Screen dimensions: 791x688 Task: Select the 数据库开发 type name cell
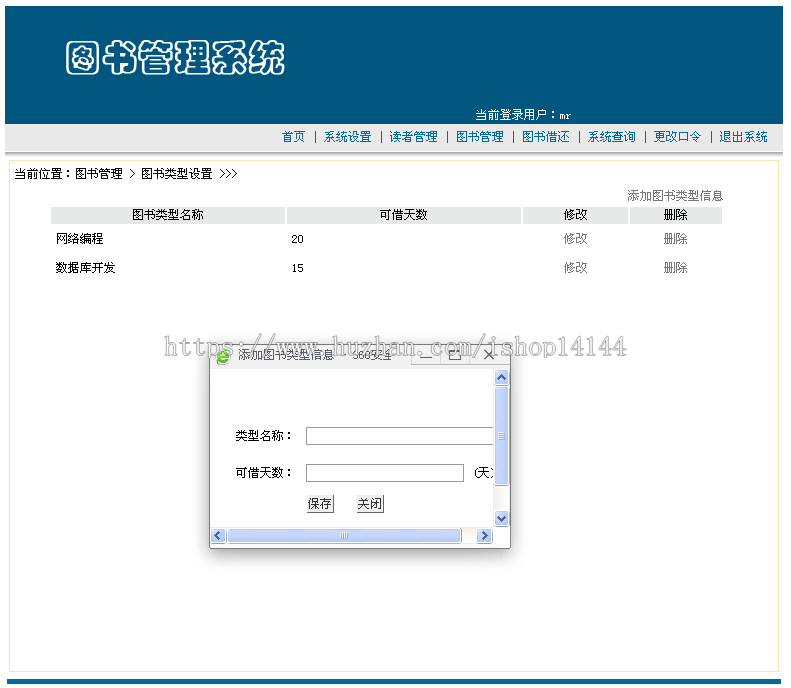coord(85,267)
